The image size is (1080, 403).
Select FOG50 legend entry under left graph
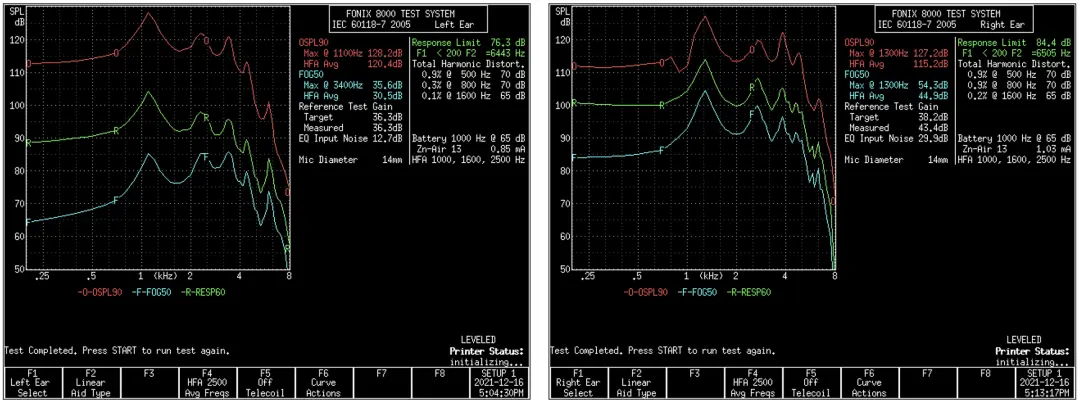(151, 293)
